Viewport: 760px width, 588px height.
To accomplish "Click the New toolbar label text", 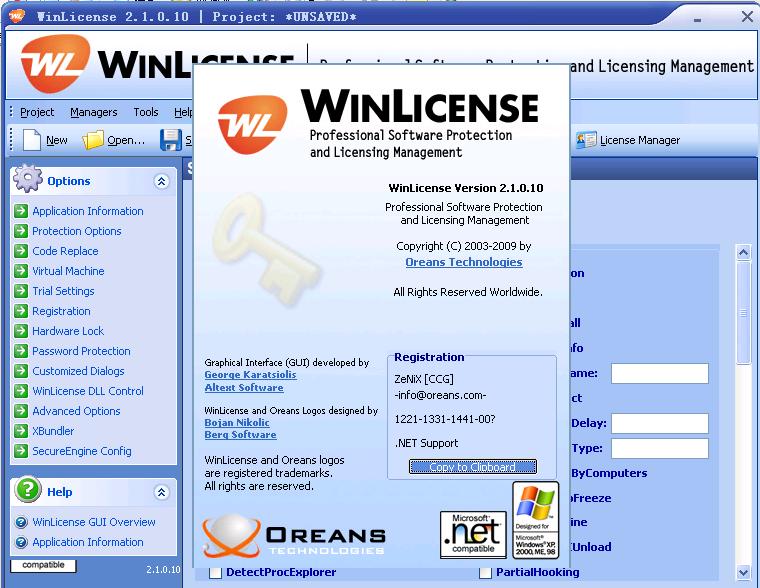I will pos(56,140).
